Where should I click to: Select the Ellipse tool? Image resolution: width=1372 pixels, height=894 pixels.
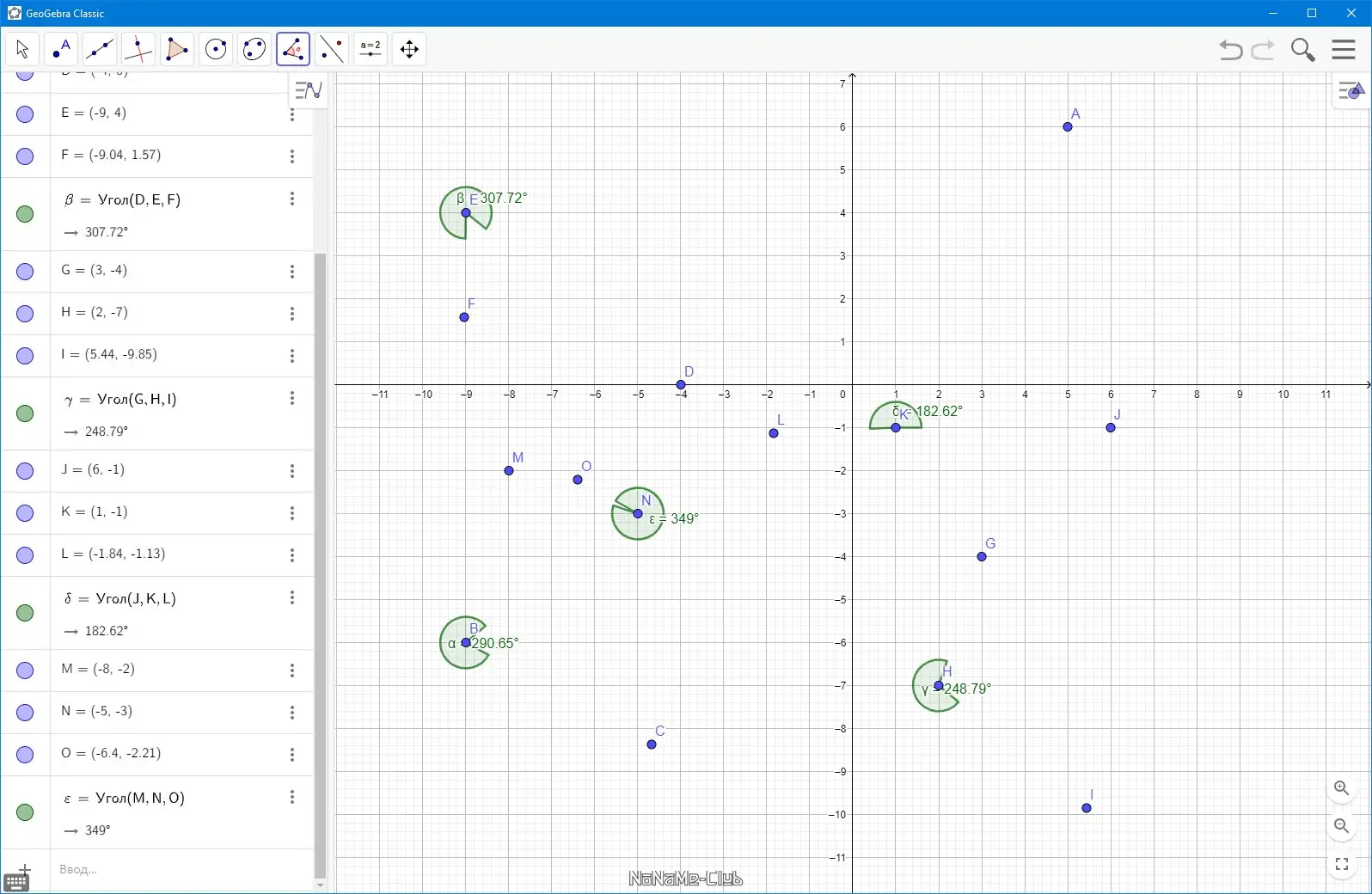click(254, 49)
